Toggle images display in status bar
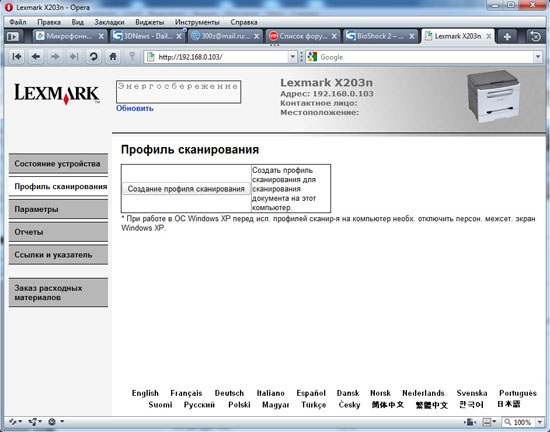Viewport: 550px width, 432px height. point(489,422)
